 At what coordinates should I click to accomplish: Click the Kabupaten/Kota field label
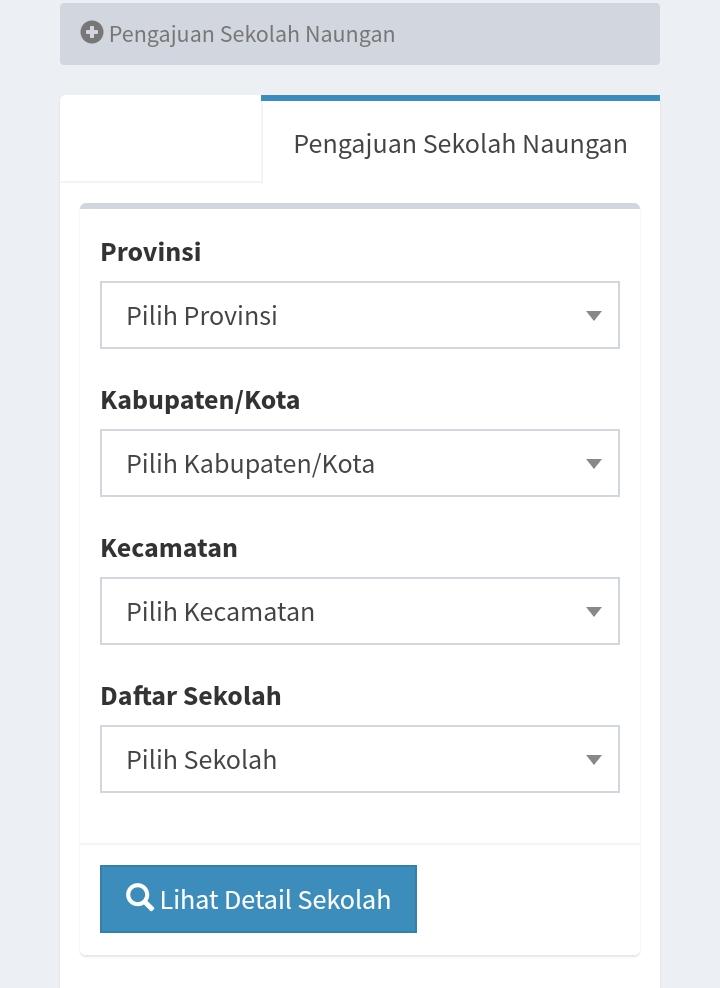point(200,400)
